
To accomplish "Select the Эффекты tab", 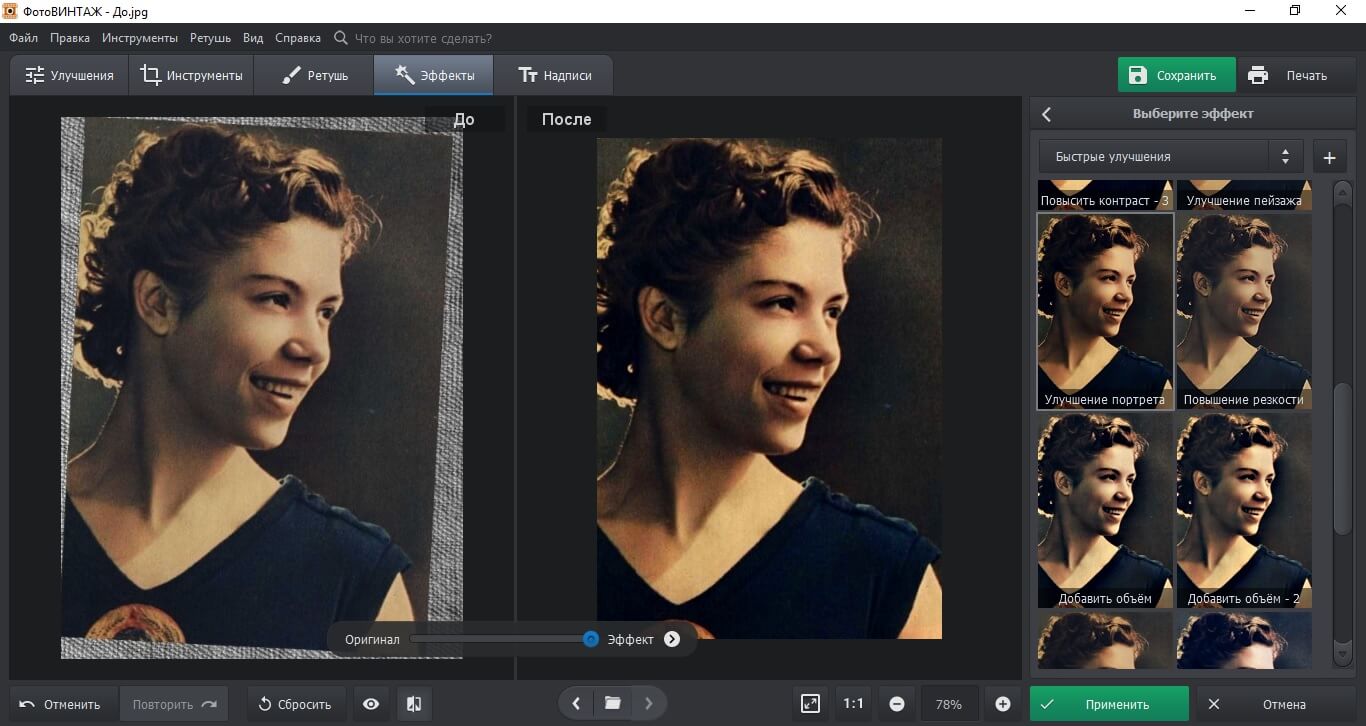I will click(434, 75).
